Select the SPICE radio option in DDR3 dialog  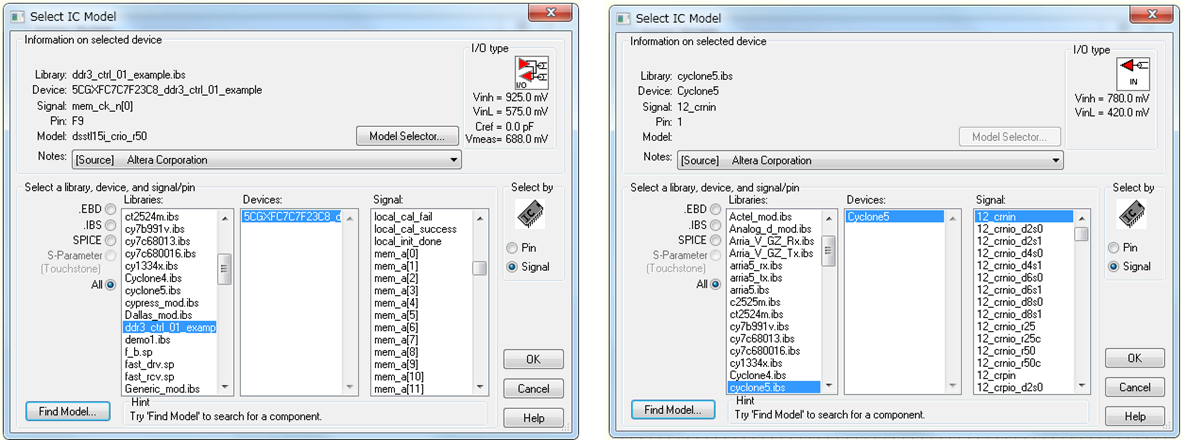pos(110,240)
